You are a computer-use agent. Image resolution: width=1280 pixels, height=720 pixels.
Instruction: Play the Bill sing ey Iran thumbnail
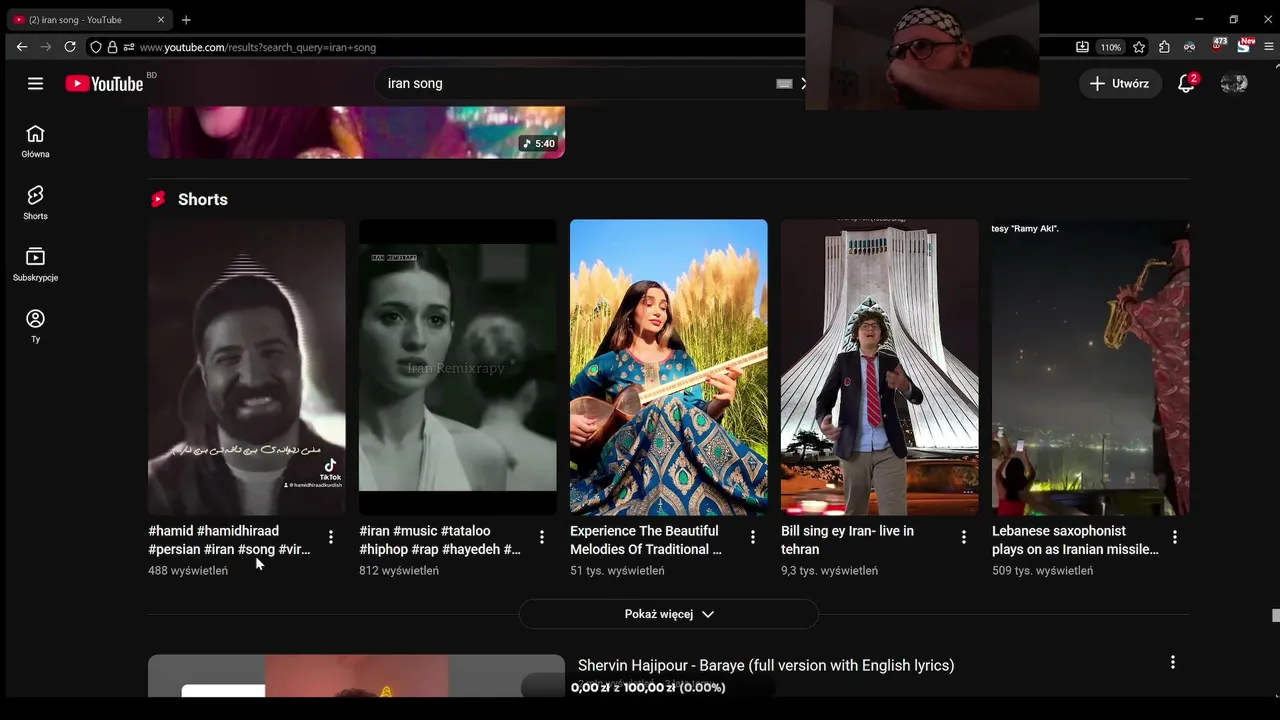tap(880, 367)
